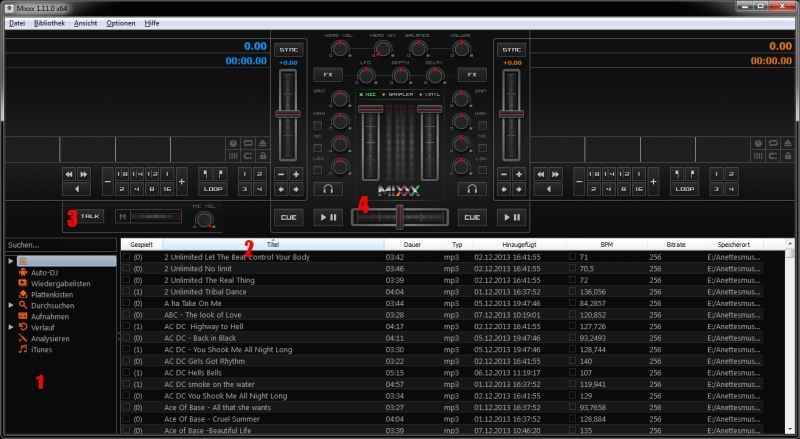
Task: Sort library by Titel column header
Action: point(273,245)
